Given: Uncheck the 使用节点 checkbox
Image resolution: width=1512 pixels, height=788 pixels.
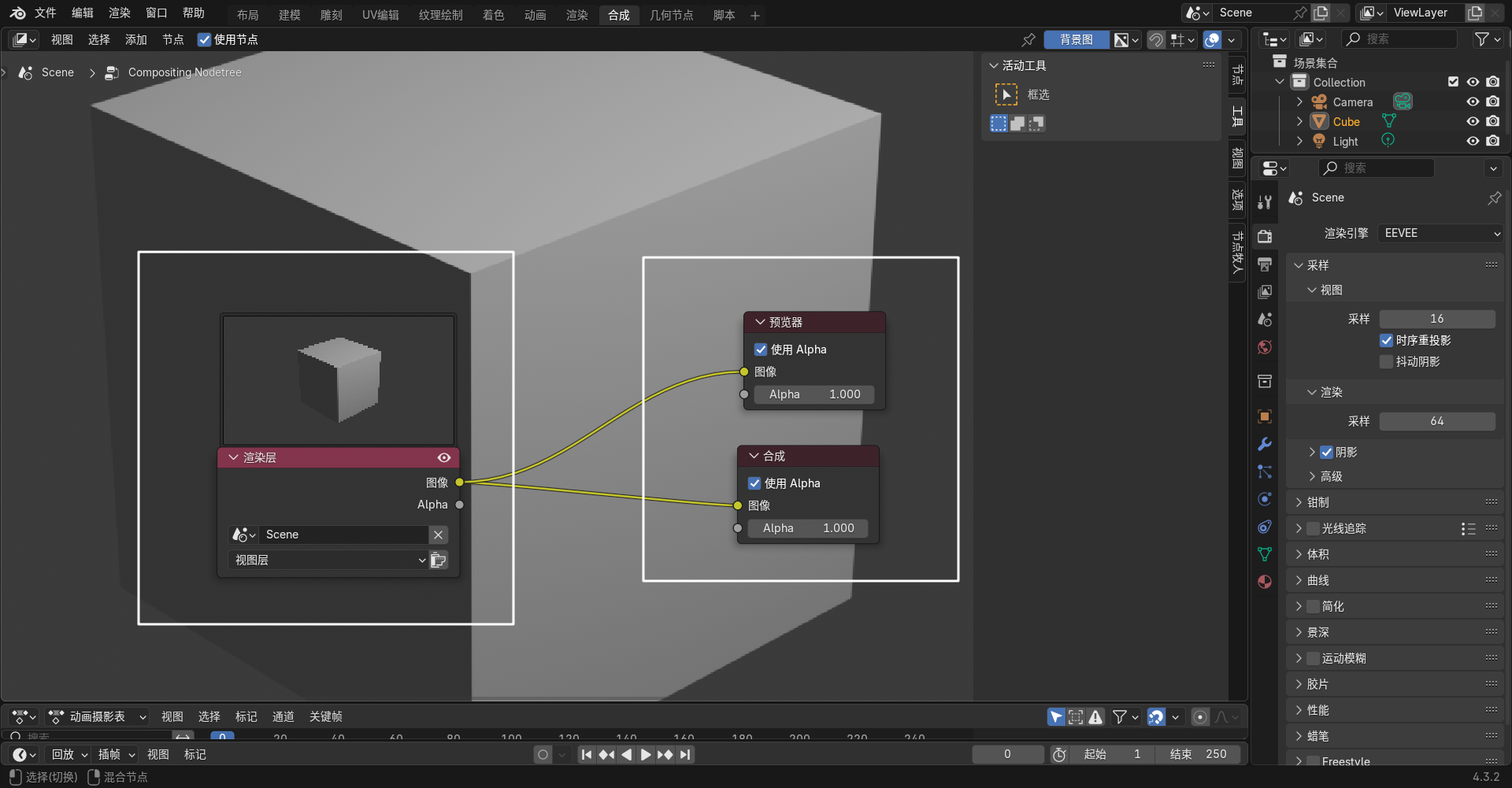Looking at the screenshot, I should click(x=204, y=39).
